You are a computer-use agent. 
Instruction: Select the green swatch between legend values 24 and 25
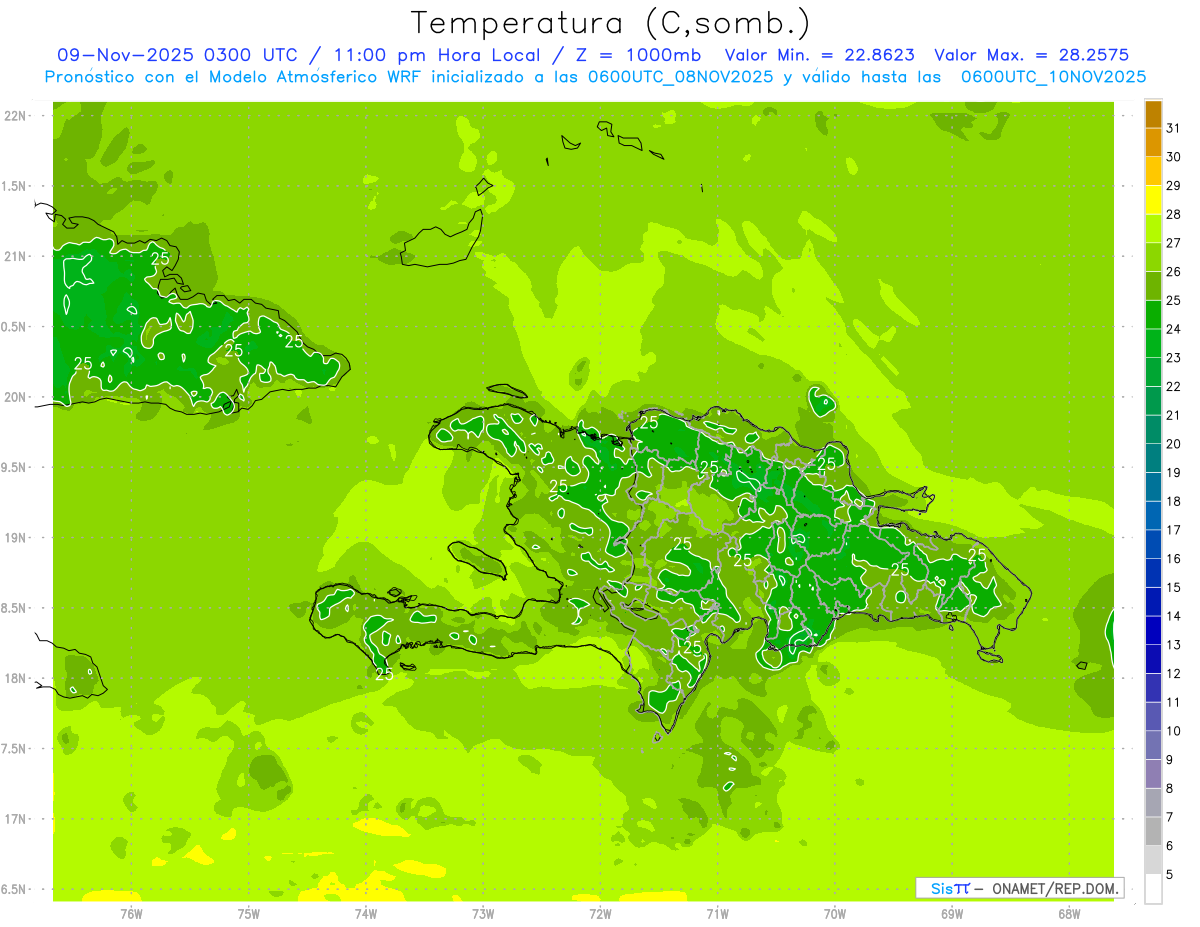(1153, 314)
